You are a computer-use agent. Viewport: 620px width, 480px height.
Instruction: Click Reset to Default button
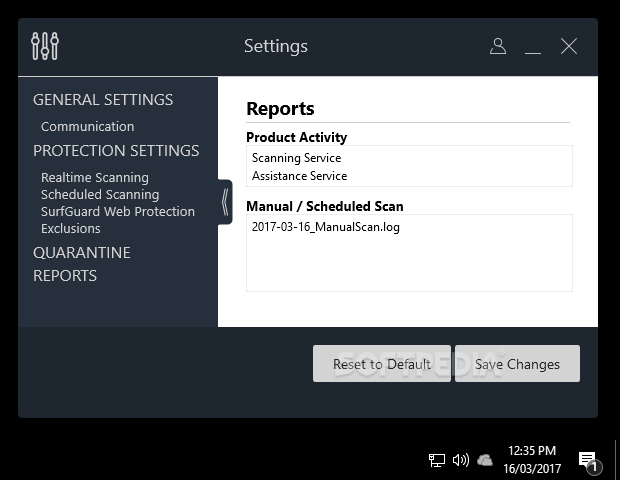[382, 364]
